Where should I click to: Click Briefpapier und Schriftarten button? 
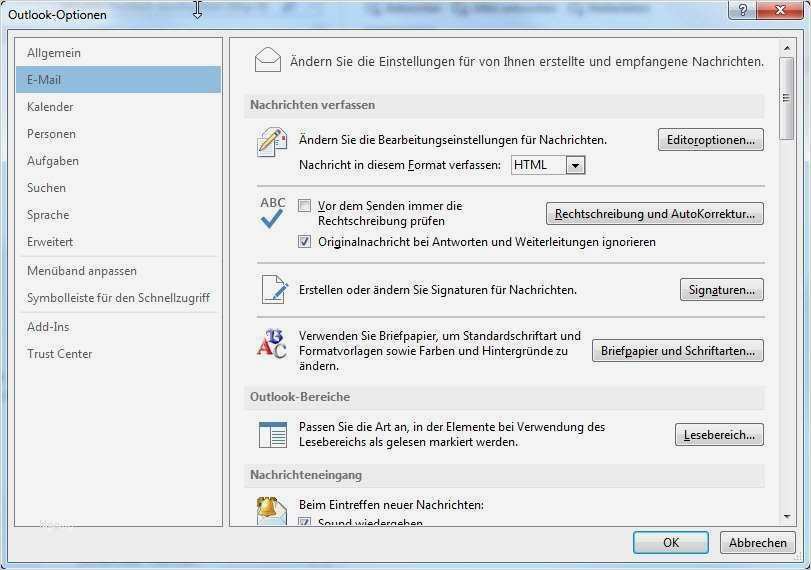678,351
